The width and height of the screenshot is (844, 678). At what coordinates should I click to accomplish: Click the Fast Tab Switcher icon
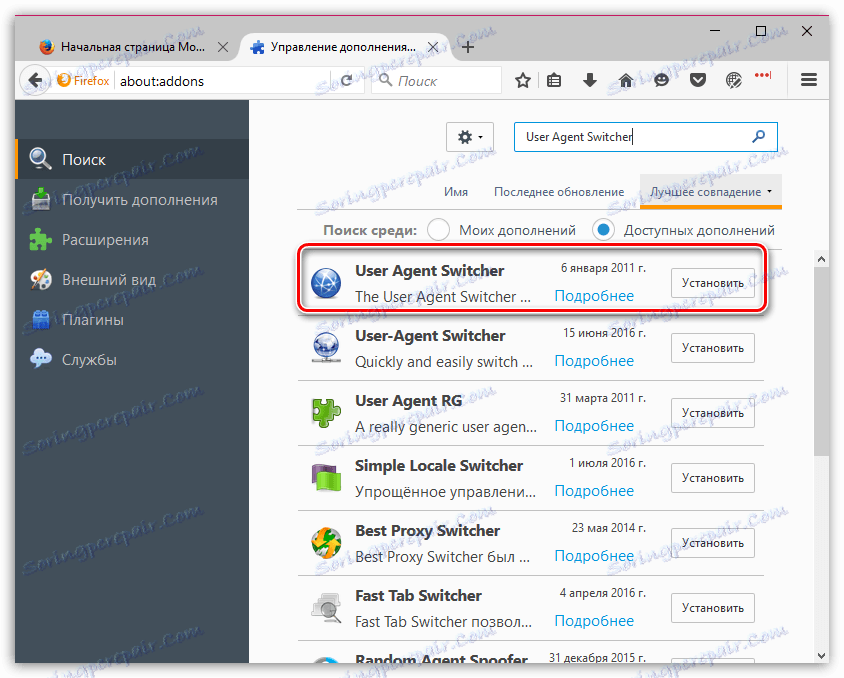point(326,608)
